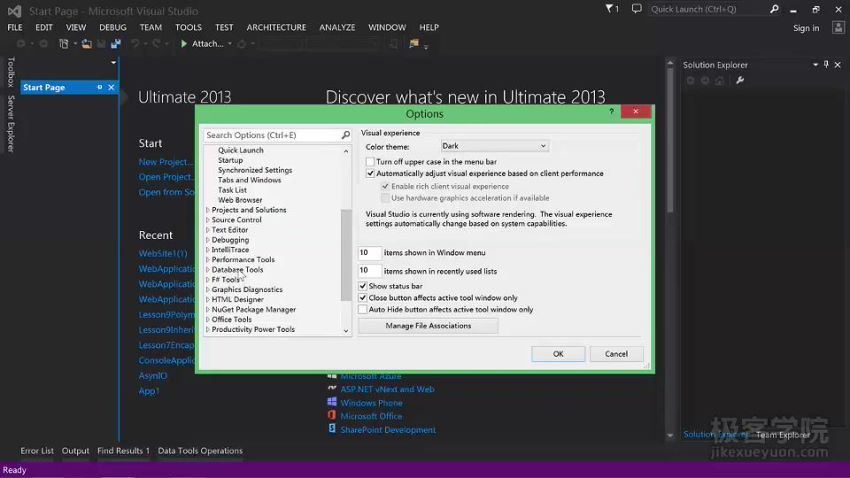Click the Search Options input field

pos(272,135)
